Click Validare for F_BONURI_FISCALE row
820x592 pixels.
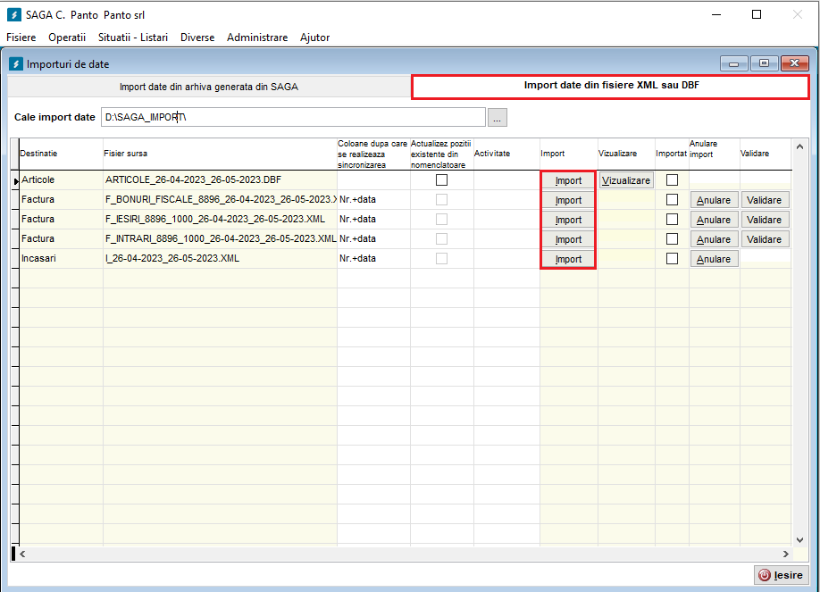pos(764,200)
